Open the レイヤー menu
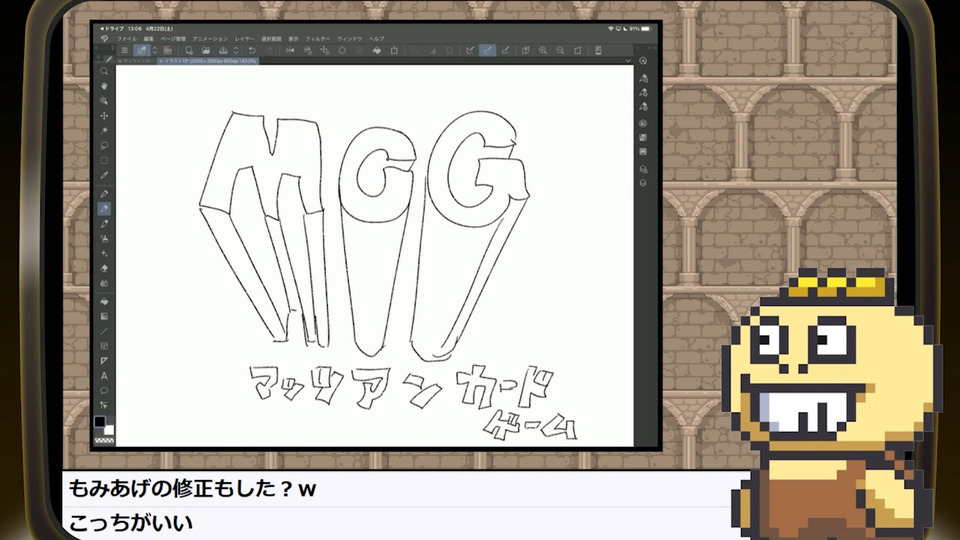The height and width of the screenshot is (540, 960). click(x=245, y=39)
